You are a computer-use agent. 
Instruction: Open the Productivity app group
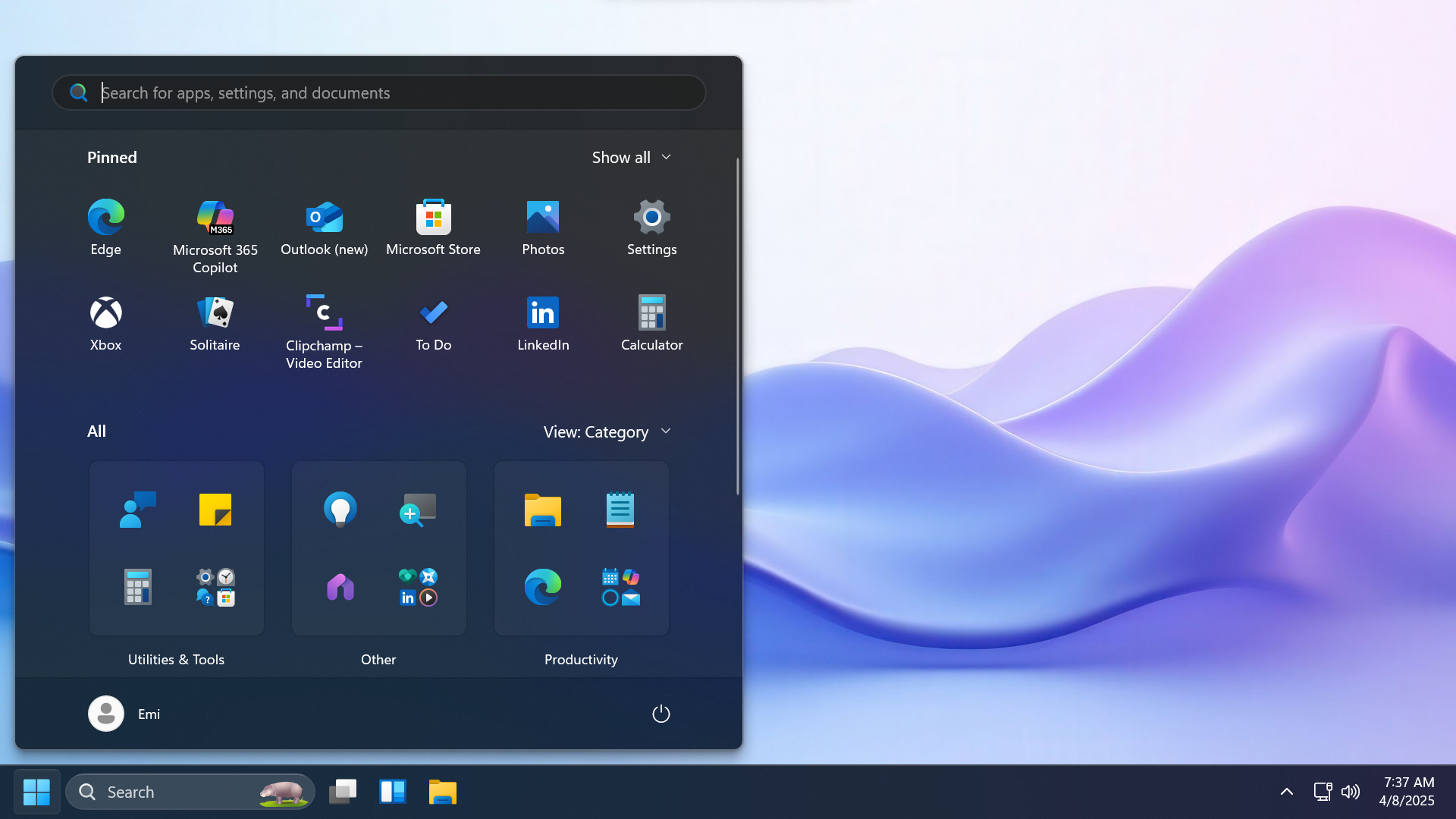[x=581, y=548]
